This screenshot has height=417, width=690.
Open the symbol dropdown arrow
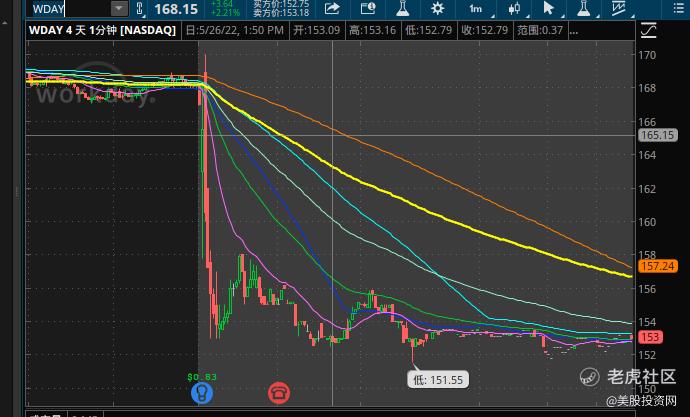point(119,8)
